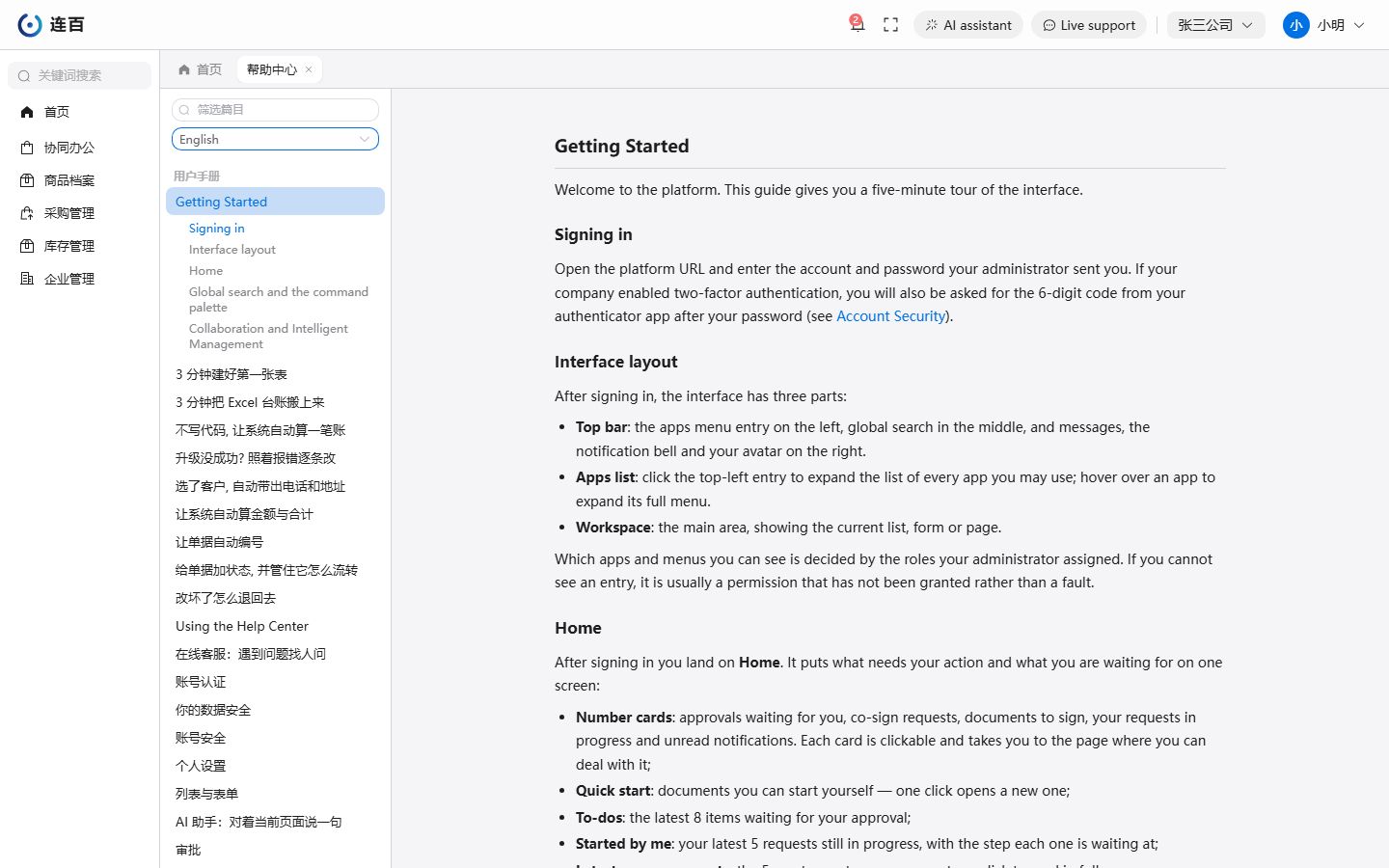Screen dimensions: 1389x868
Task: Follow the Account Security link
Action: (890, 316)
